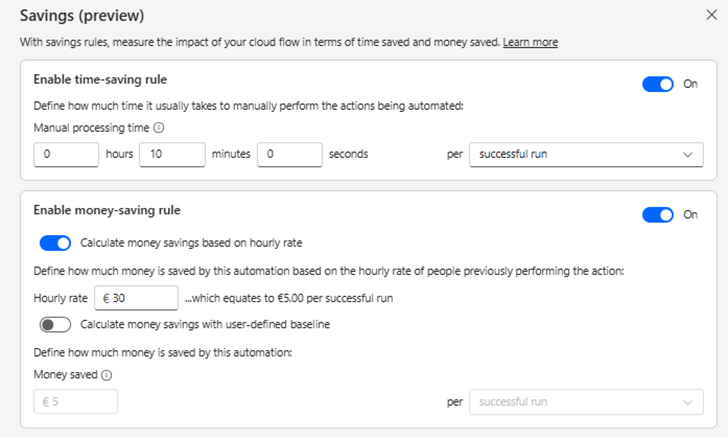Image resolution: width=728 pixels, height=438 pixels.
Task: Click the minutes input field
Action: [172, 155]
